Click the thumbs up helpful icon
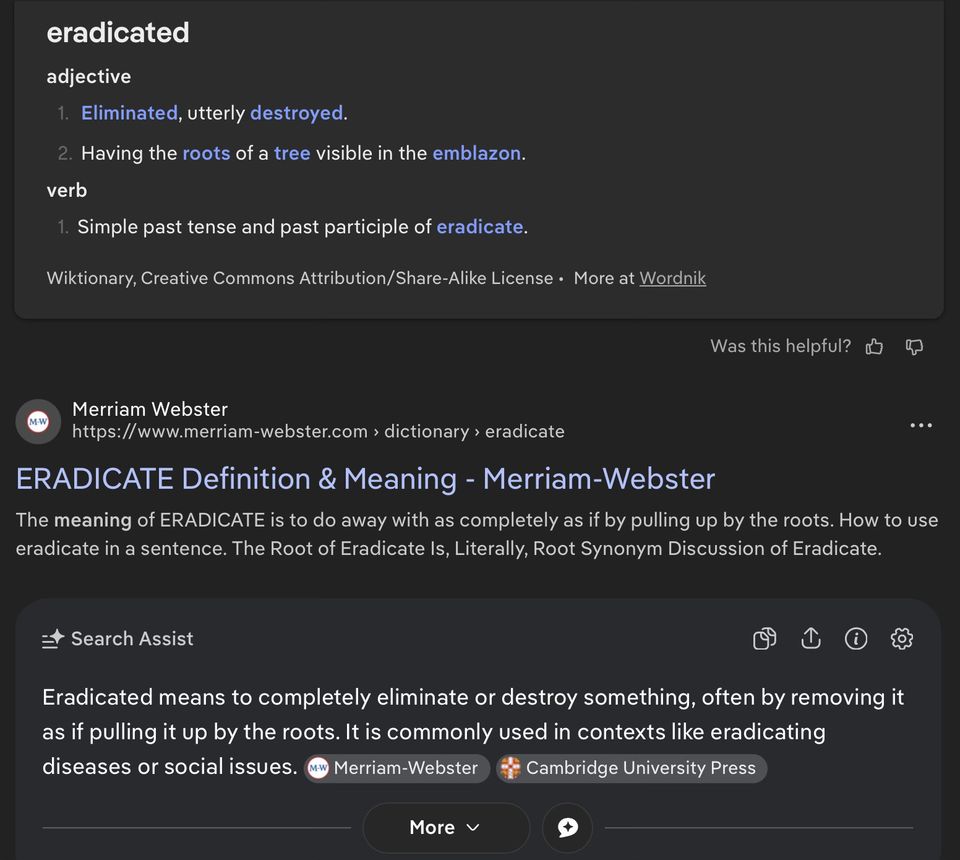Image resolution: width=960 pixels, height=860 pixels. 874,347
